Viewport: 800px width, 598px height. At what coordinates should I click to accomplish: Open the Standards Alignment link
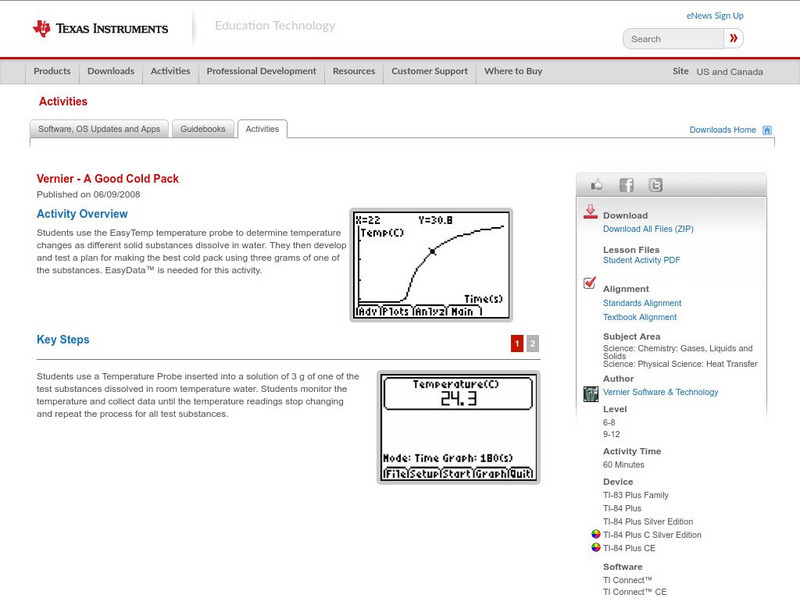pos(642,303)
